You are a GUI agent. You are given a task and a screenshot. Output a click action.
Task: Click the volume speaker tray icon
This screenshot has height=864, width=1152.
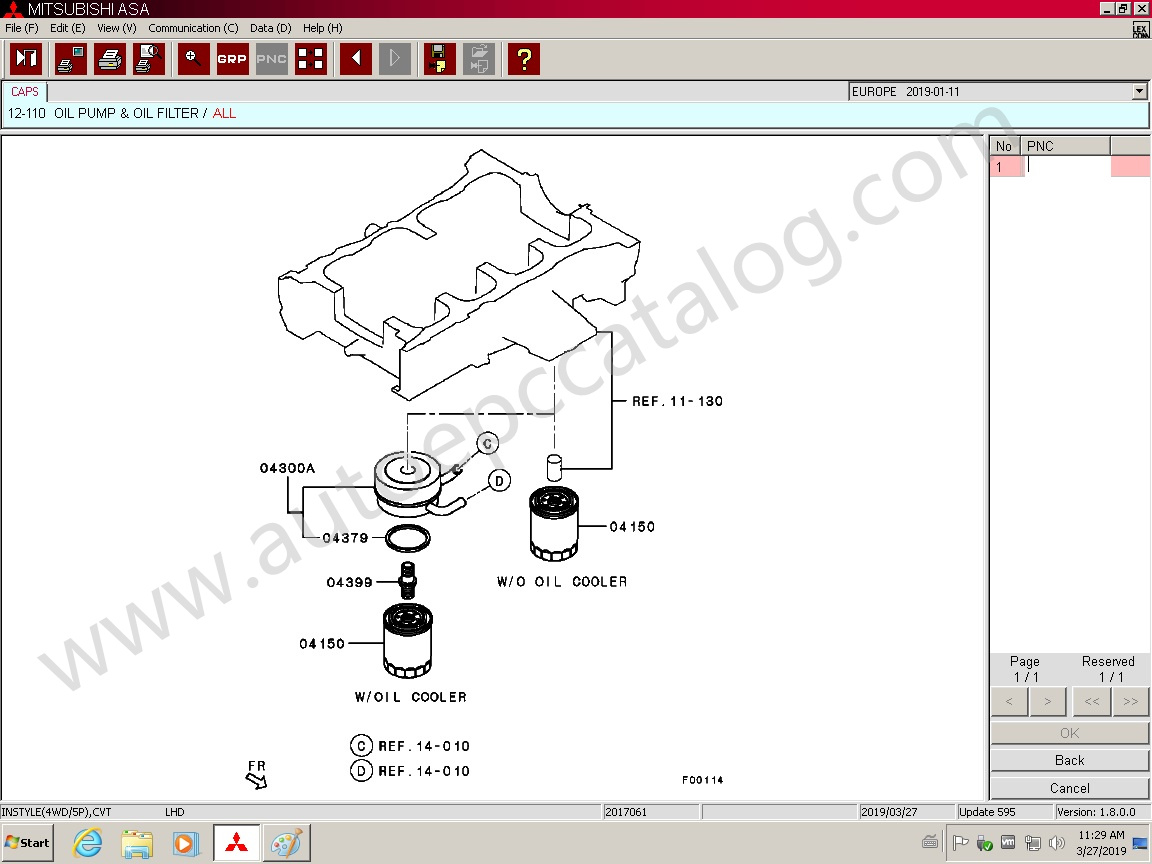coord(1056,843)
